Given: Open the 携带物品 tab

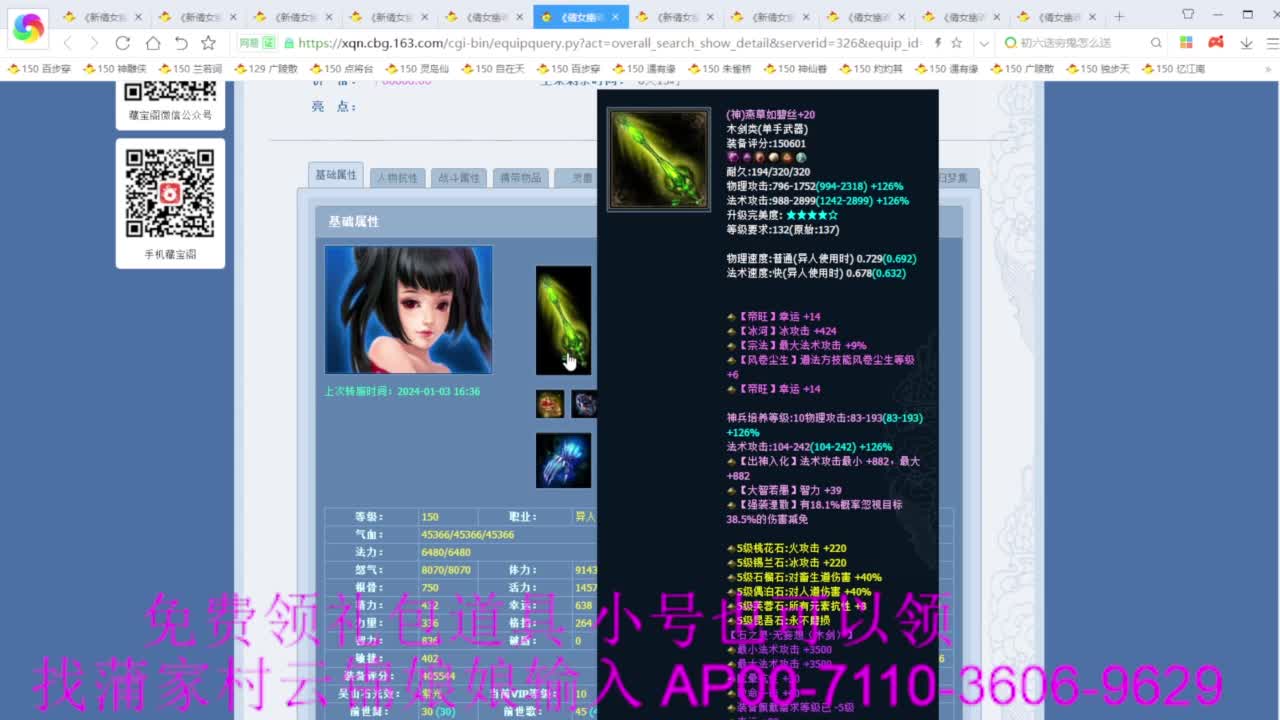Looking at the screenshot, I should click(x=519, y=177).
